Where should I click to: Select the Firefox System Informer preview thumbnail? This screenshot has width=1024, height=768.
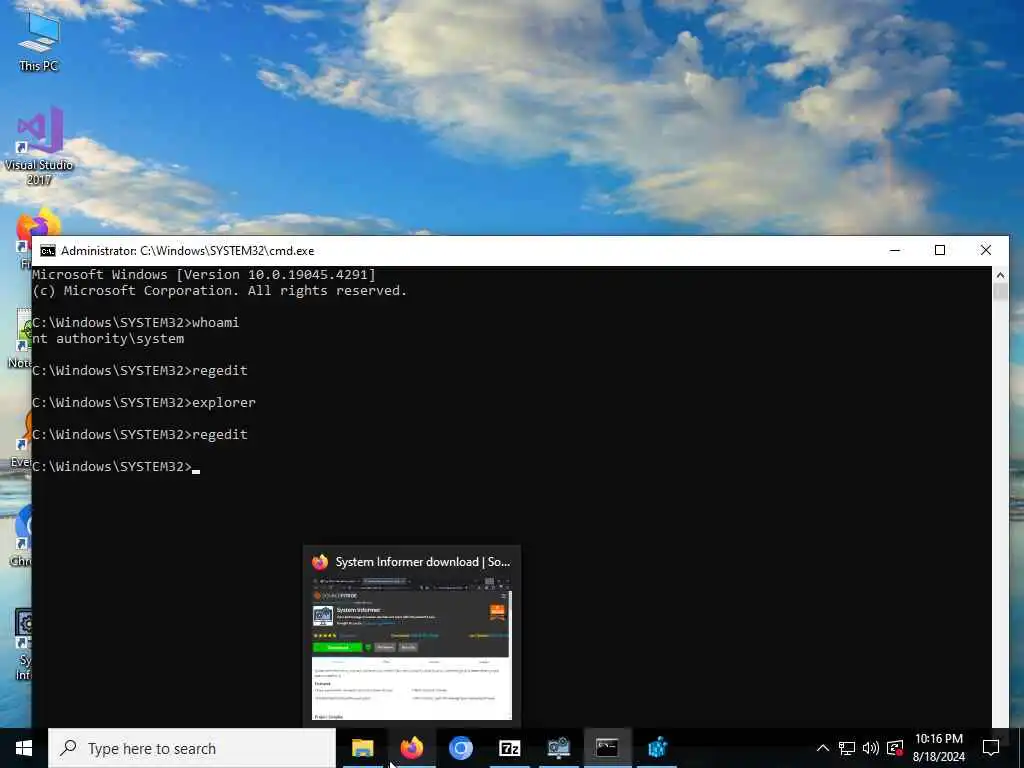411,647
